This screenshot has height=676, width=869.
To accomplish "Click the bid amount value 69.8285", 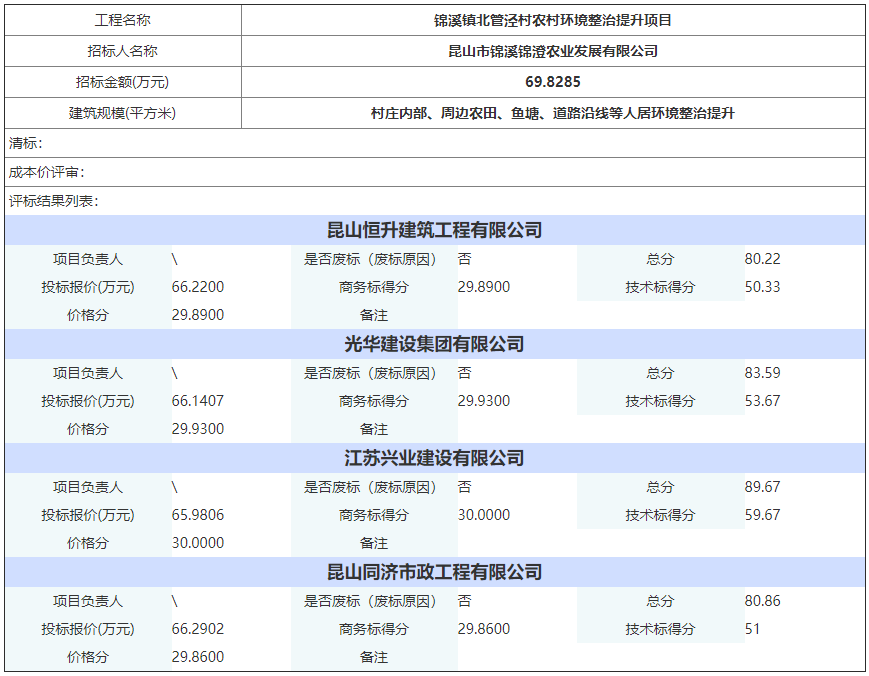I will [552, 82].
